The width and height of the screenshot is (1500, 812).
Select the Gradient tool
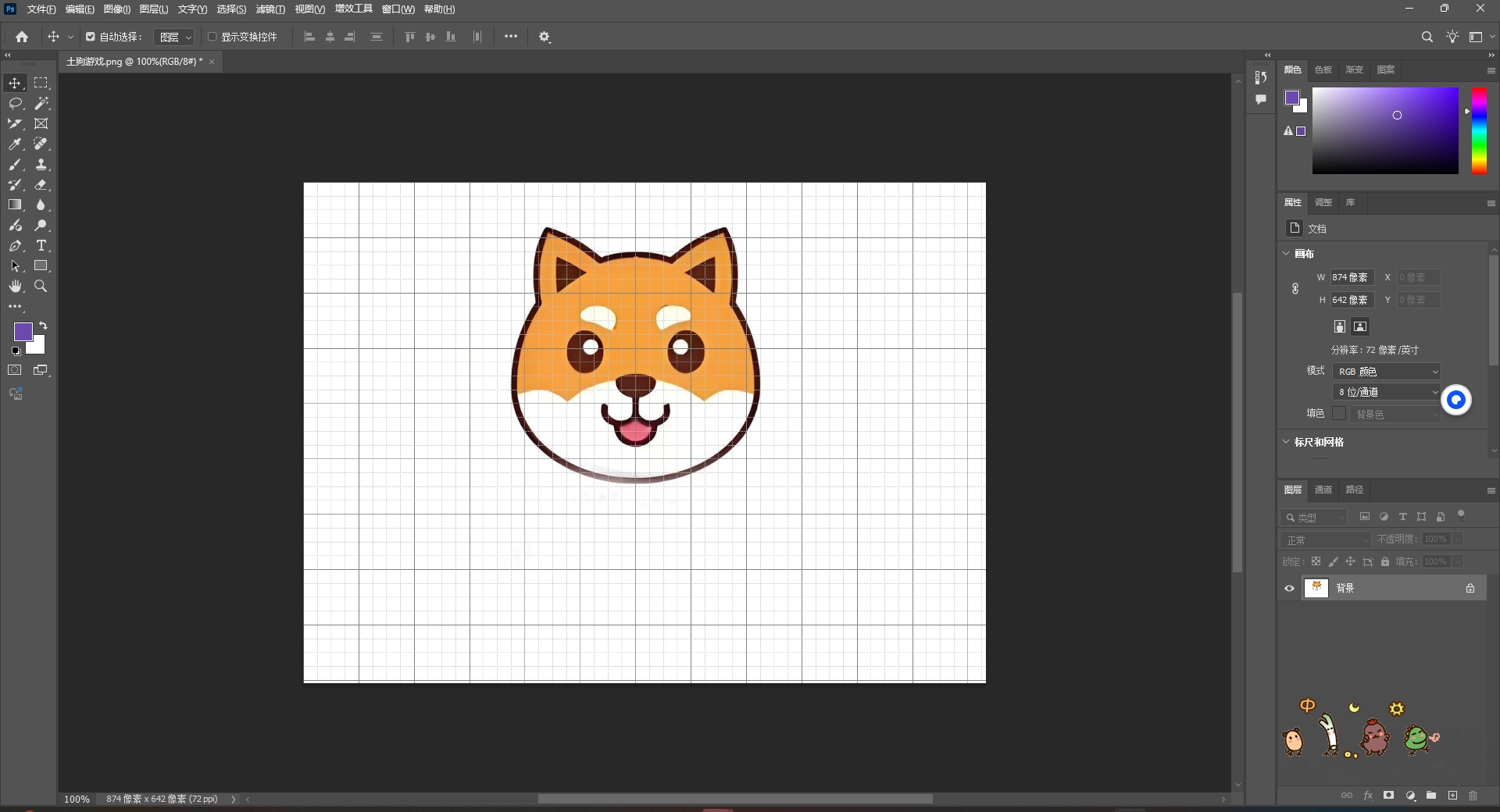click(x=15, y=205)
